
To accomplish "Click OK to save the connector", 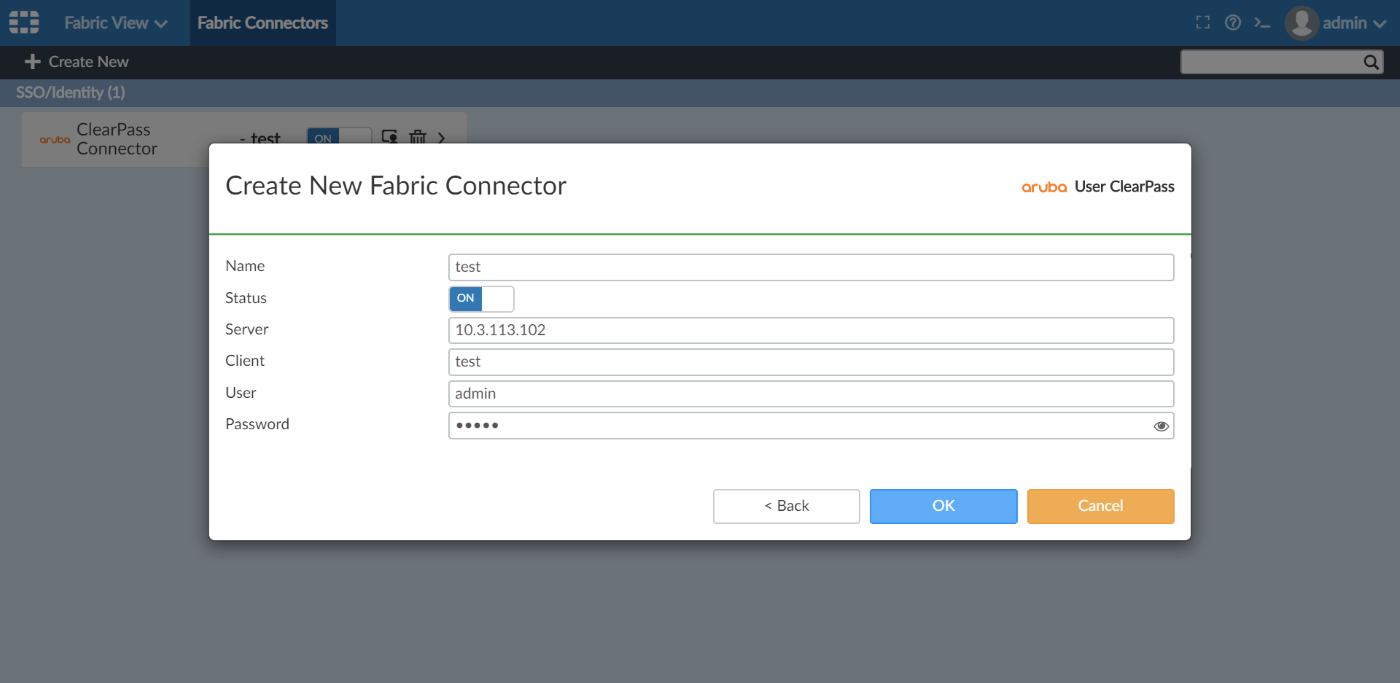I will (943, 506).
